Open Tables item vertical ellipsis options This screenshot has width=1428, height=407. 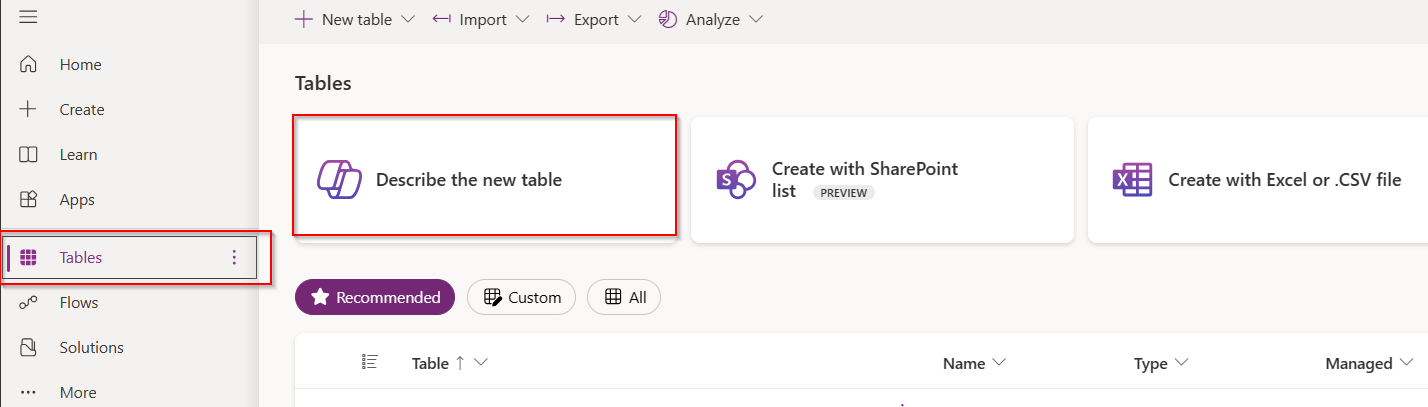click(x=234, y=258)
